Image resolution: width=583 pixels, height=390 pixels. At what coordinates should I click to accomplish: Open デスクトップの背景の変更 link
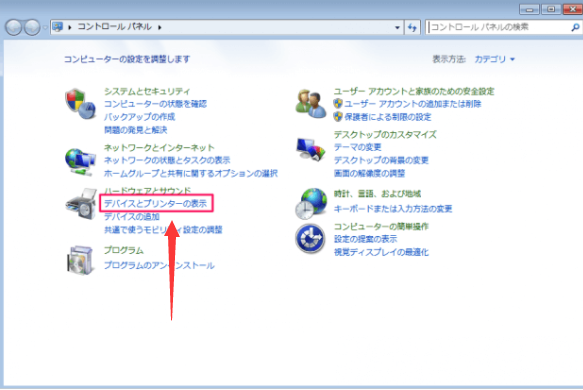(381, 160)
